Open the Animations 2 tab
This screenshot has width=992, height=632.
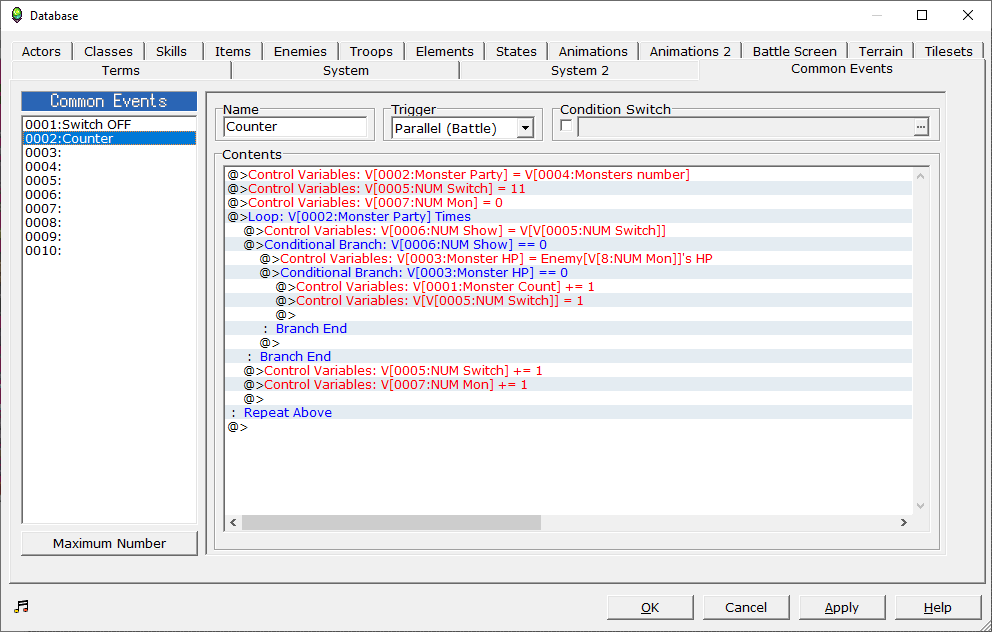tap(690, 51)
